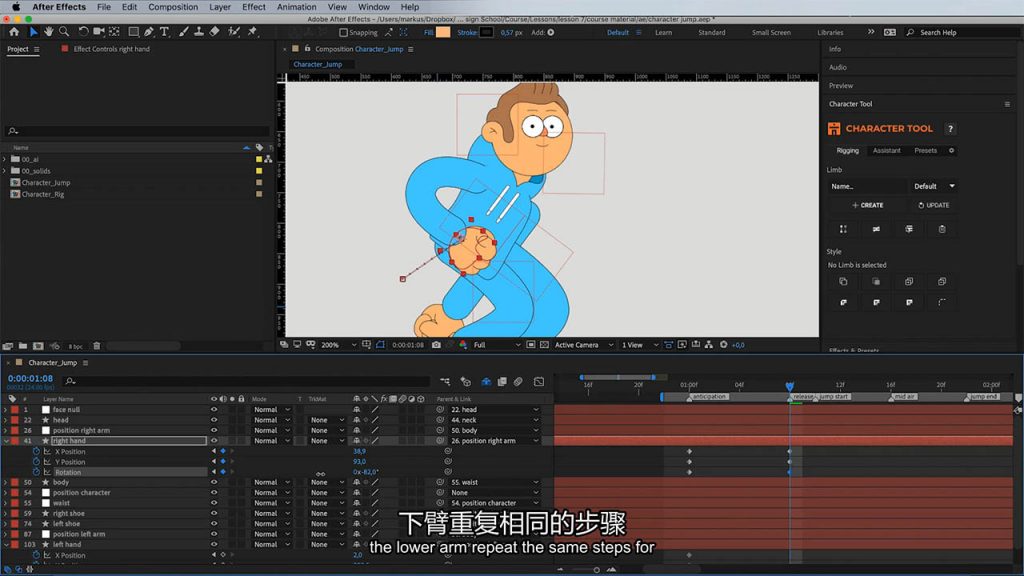This screenshot has width=1024, height=576.
Task: Switch to the Learn workspace
Action: pos(664,32)
